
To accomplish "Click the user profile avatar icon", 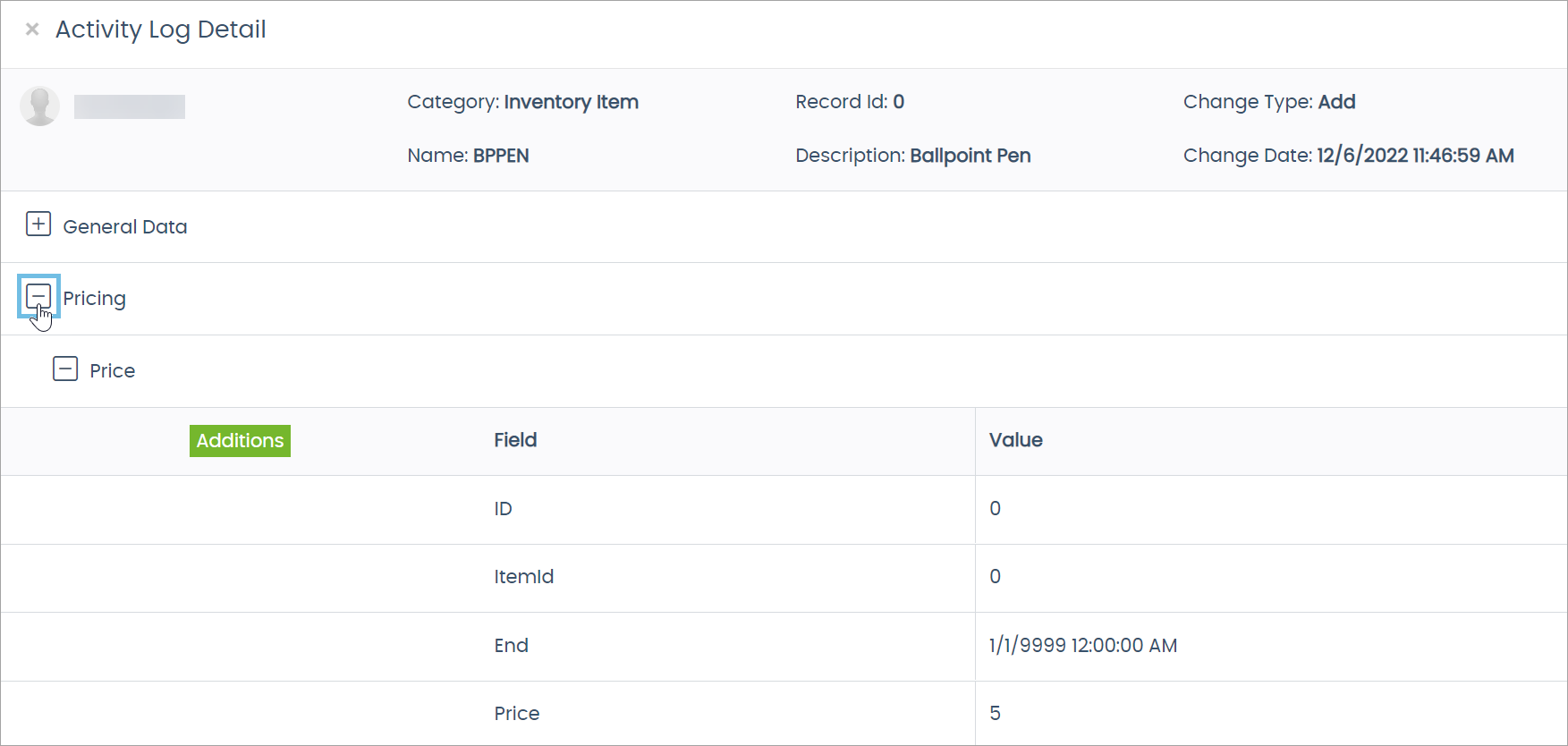I will [x=39, y=106].
